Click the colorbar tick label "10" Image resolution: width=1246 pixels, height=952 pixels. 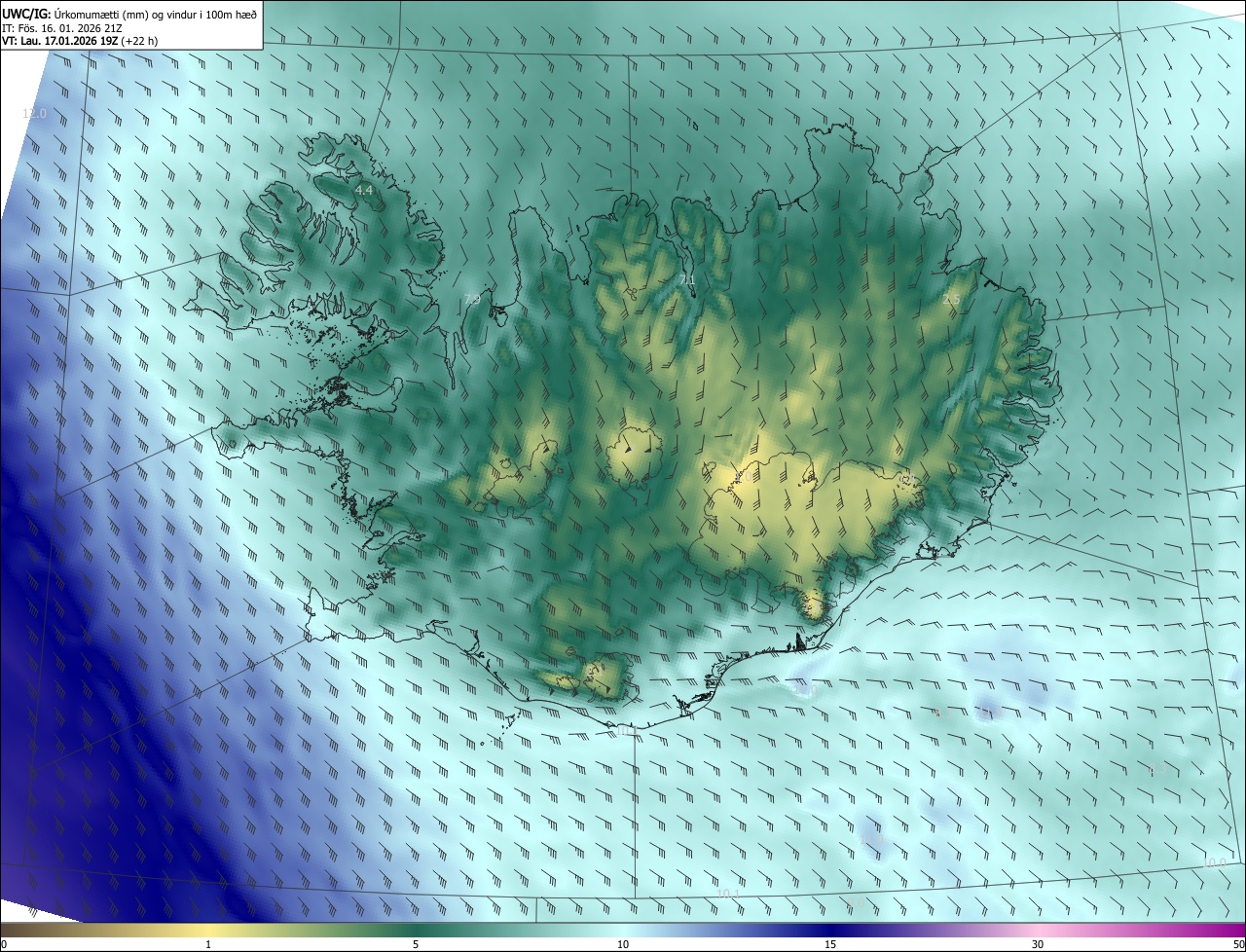click(623, 944)
